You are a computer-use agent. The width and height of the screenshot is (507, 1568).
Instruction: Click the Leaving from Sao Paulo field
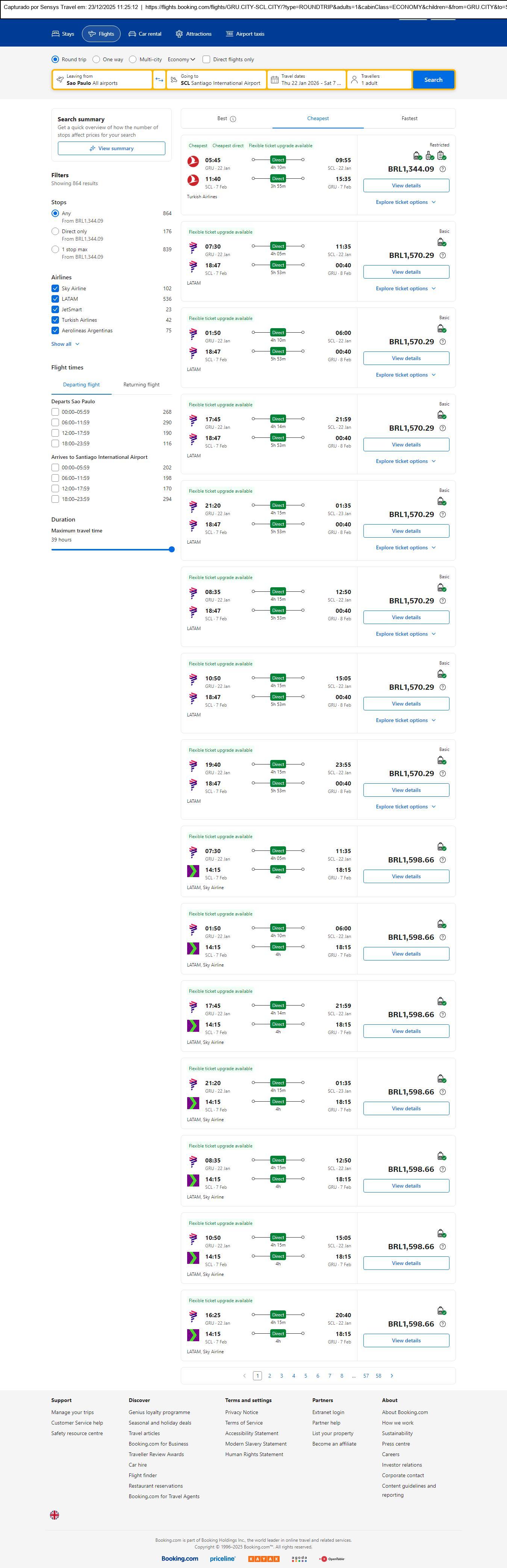click(102, 80)
